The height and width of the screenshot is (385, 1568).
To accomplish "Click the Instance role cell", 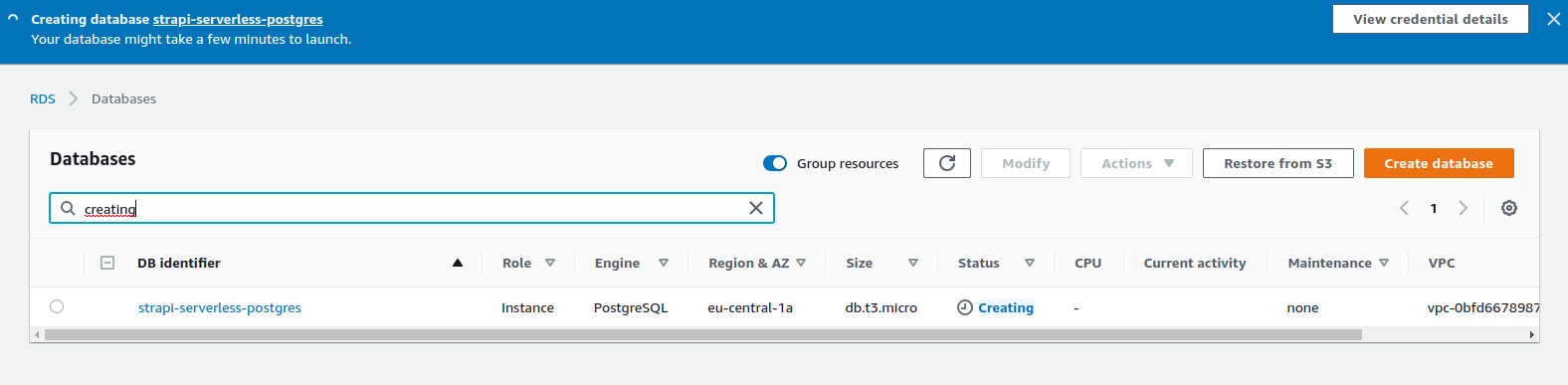I will point(527,307).
